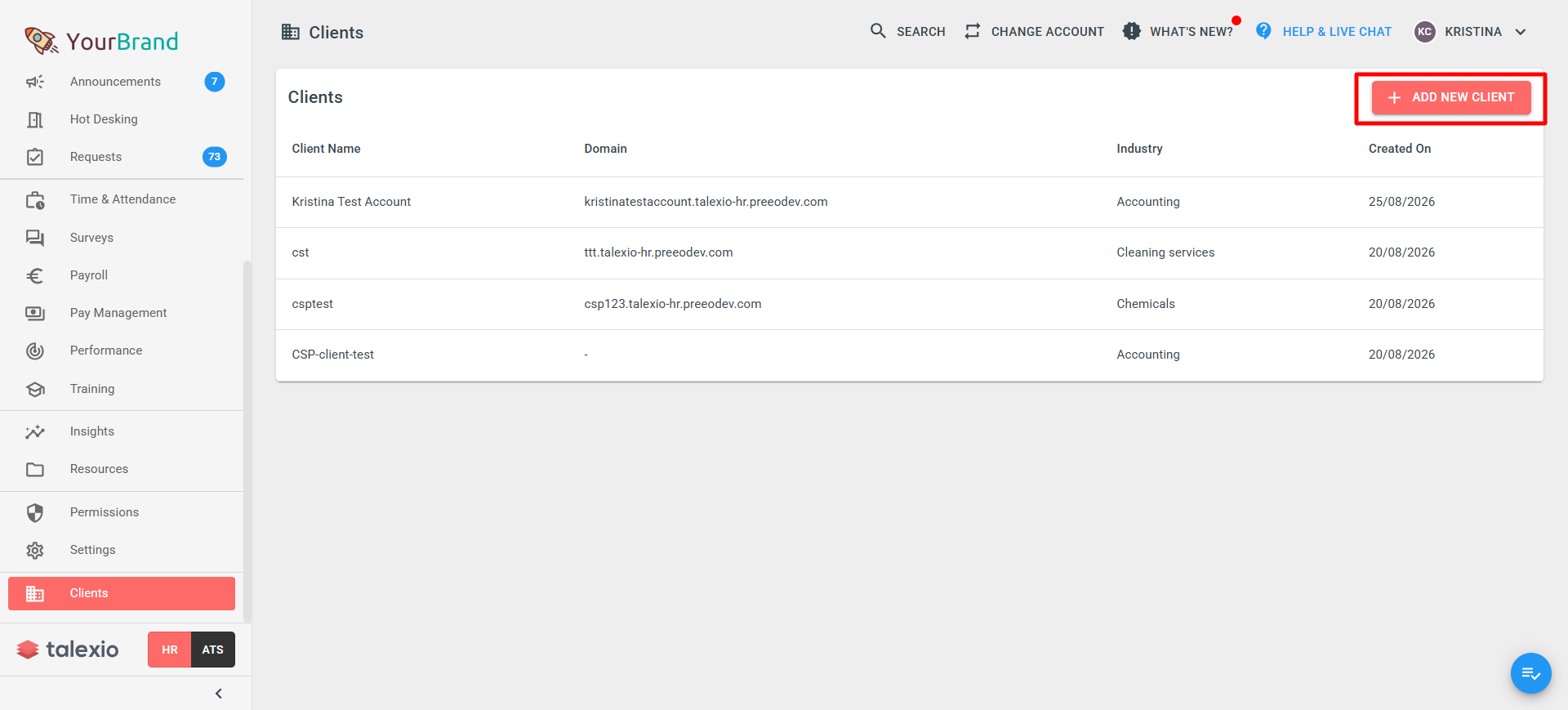Open the Requests menu item

(122, 157)
